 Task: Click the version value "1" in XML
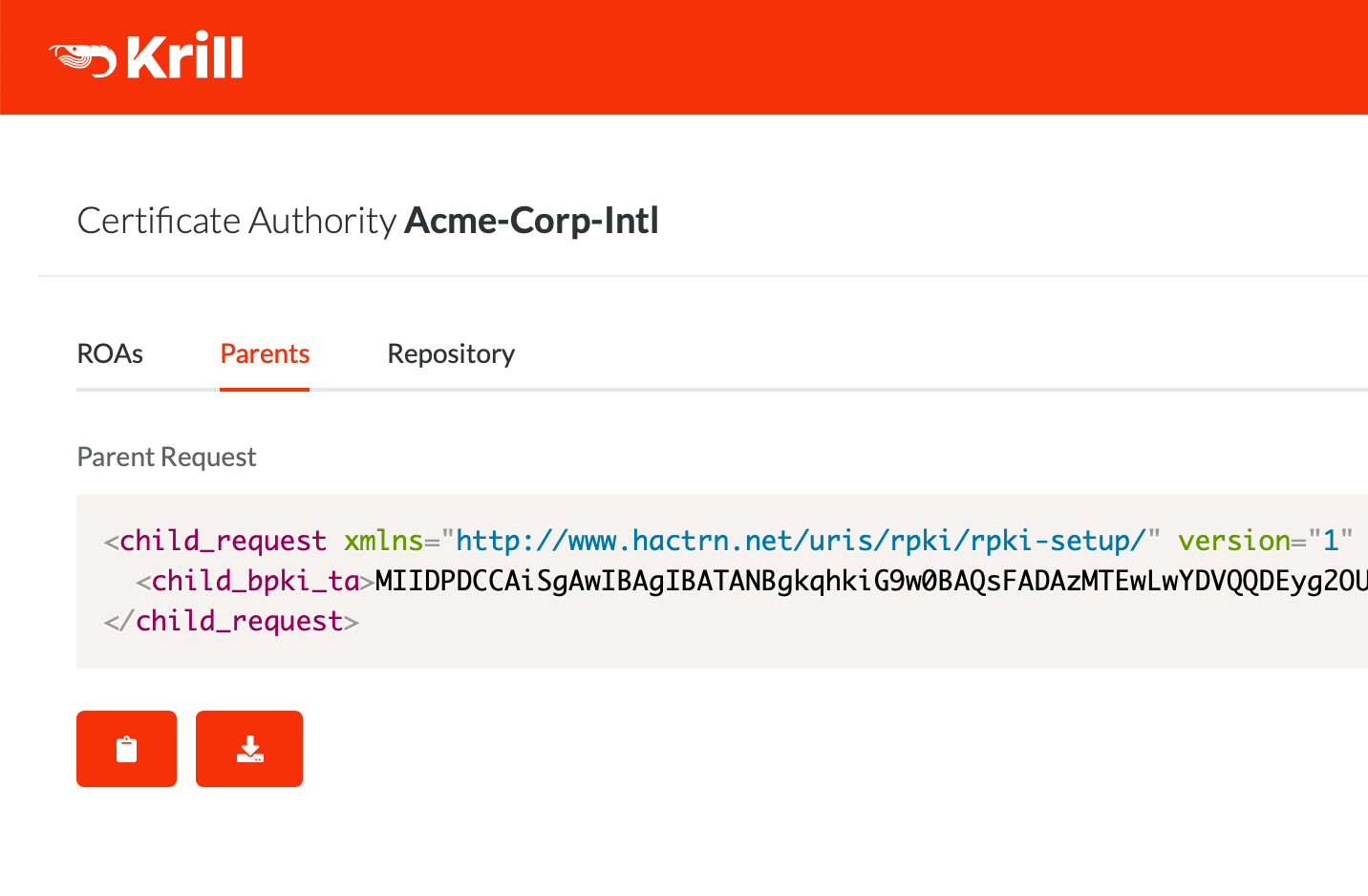(1331, 541)
